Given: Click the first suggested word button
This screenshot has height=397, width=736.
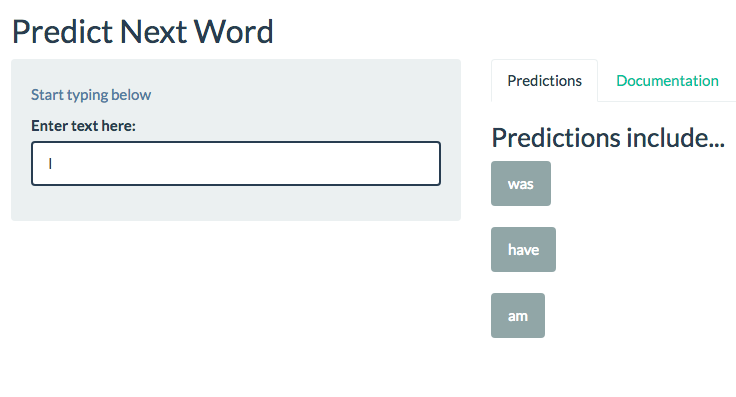Looking at the screenshot, I should pyautogui.click(x=521, y=183).
